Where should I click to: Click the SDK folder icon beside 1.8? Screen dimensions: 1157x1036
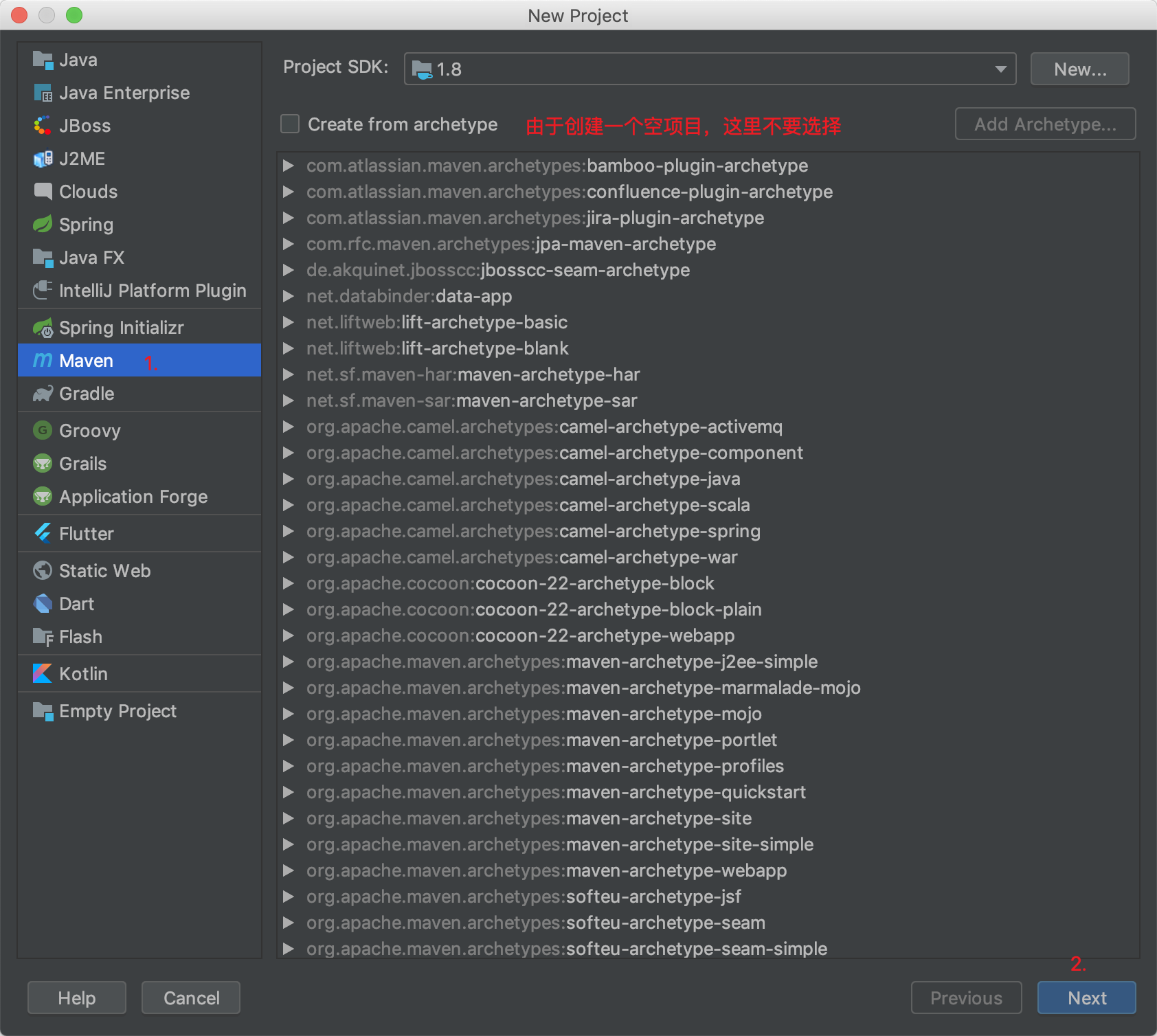(x=422, y=69)
